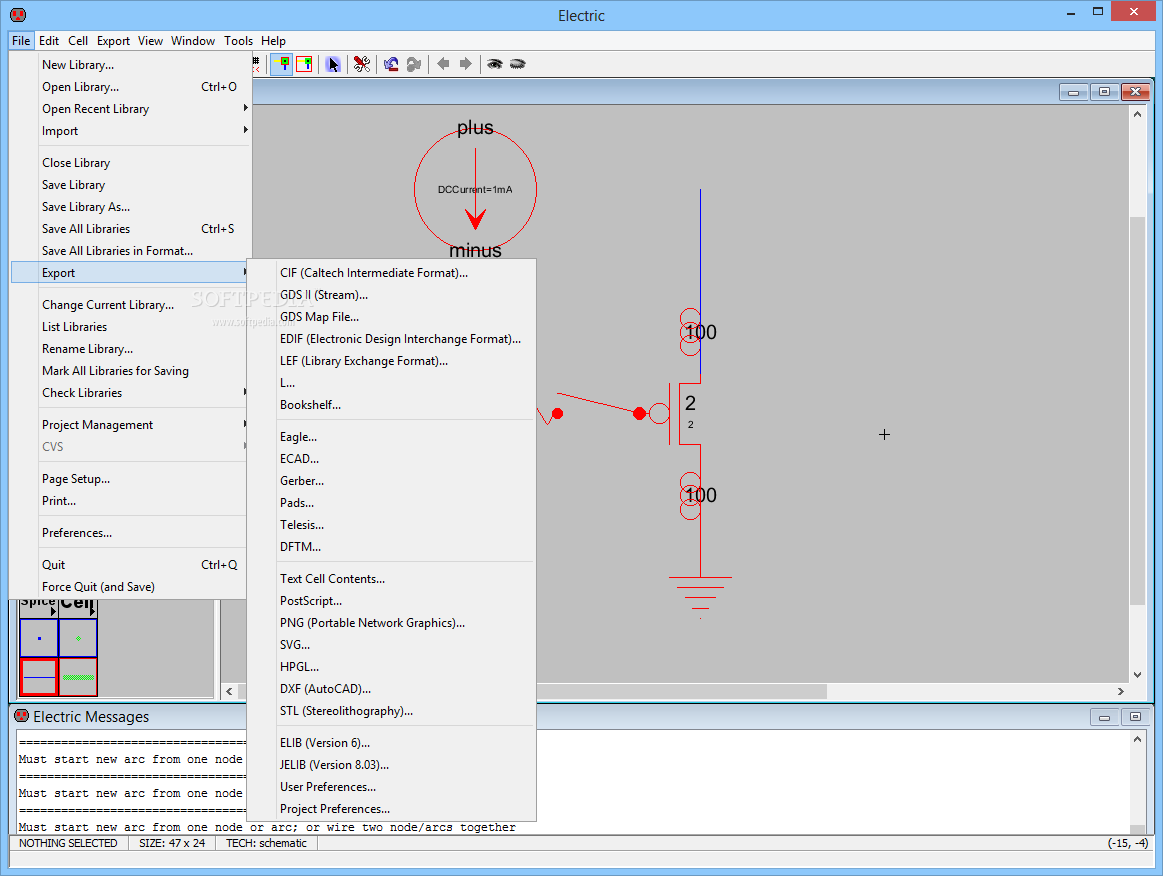Export PNG (Portable Network Graphics)

pos(391,622)
